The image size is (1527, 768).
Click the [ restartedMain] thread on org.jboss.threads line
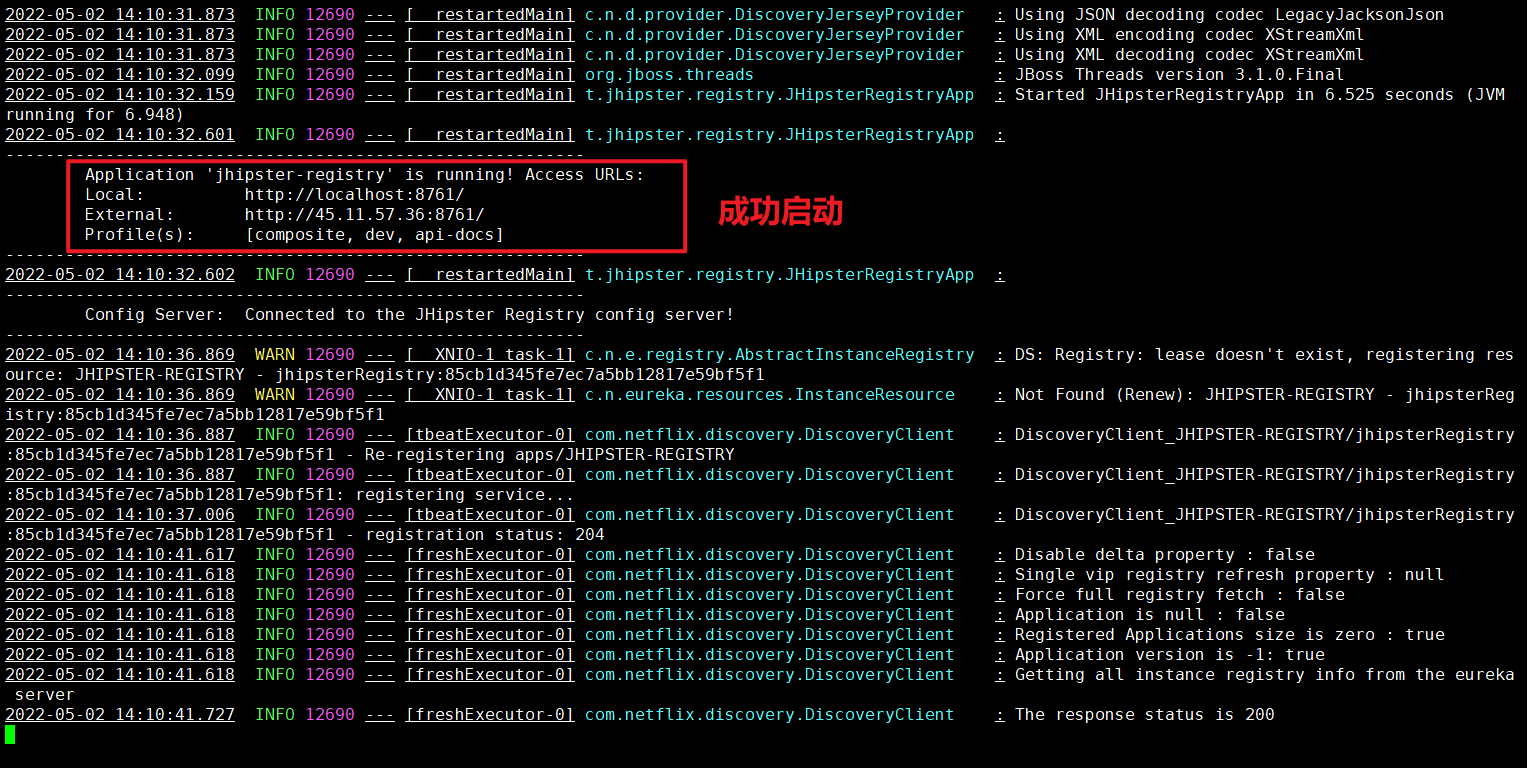[x=490, y=74]
